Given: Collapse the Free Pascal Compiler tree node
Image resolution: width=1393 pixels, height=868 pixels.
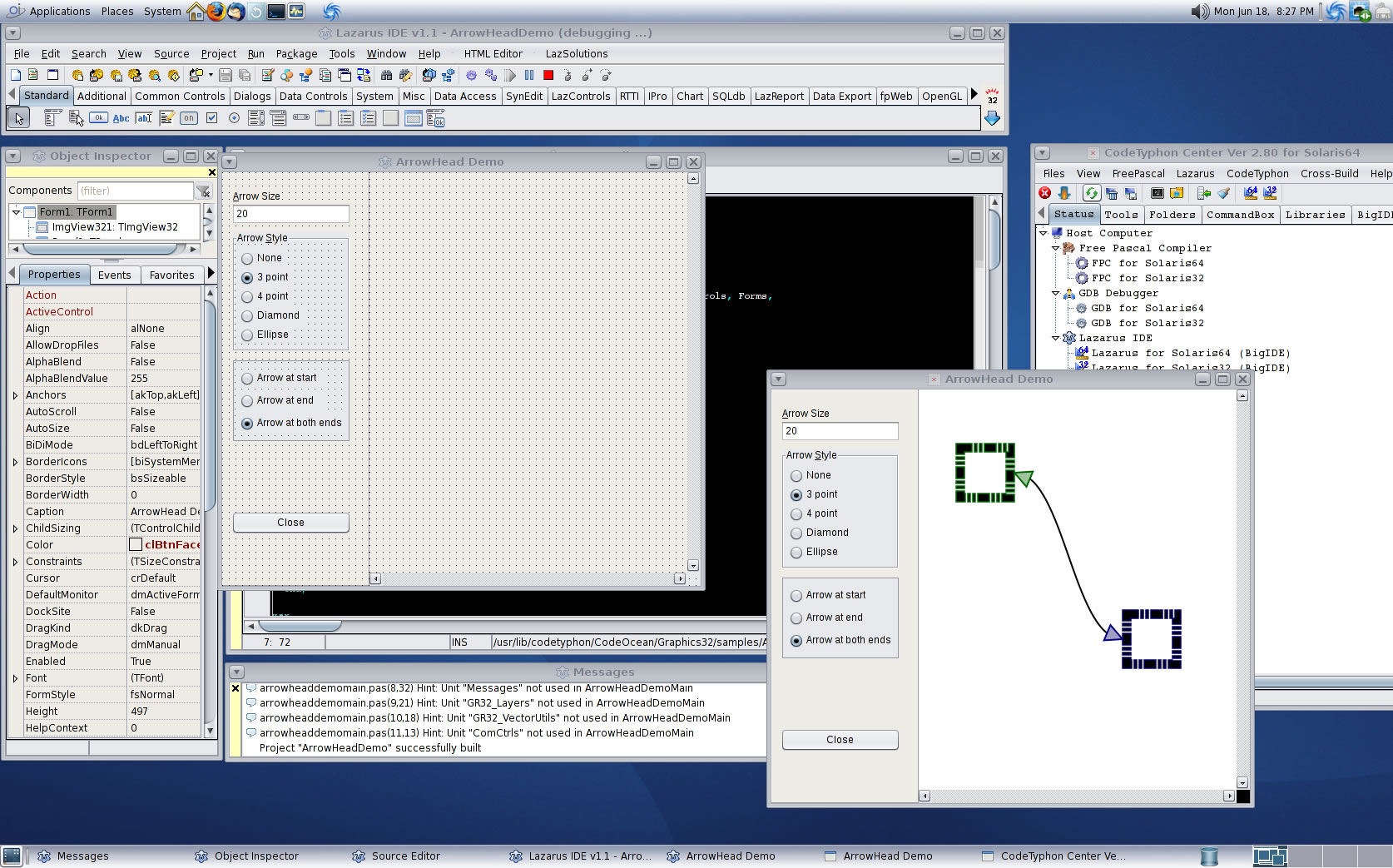Looking at the screenshot, I should 1055,248.
